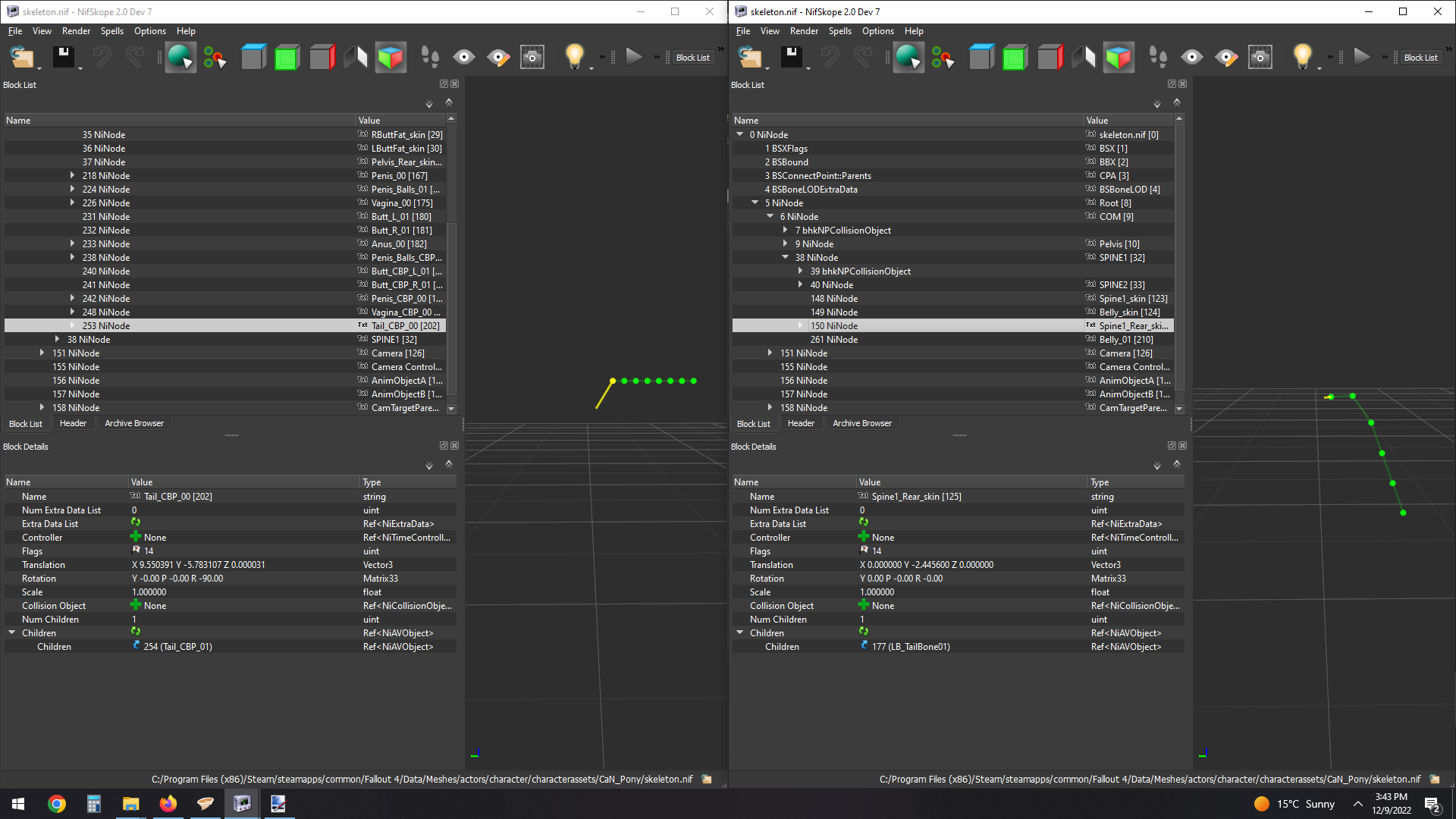Expand 151 NiNode Camera row in left window

(x=42, y=353)
